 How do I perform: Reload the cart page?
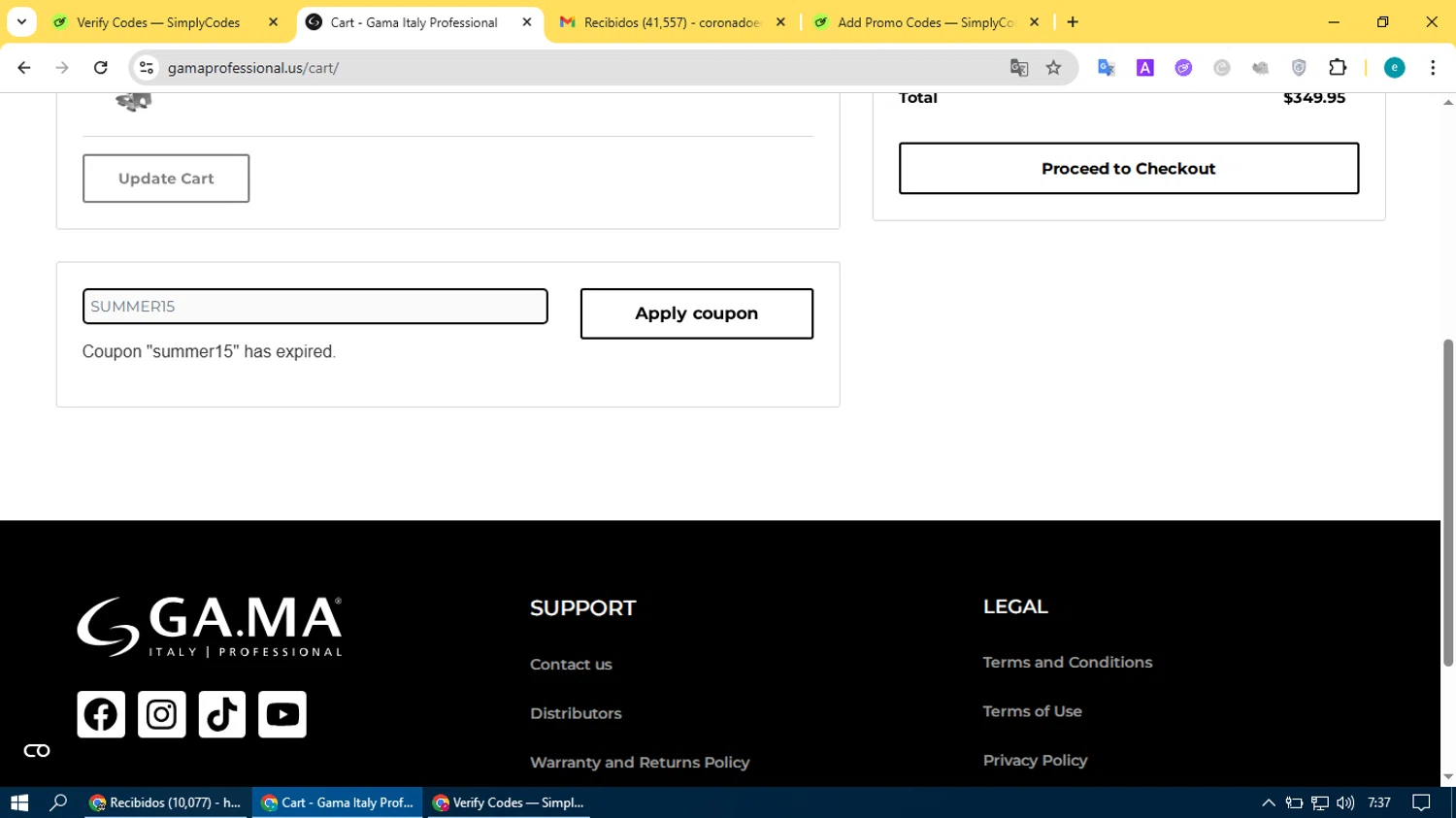(101, 68)
